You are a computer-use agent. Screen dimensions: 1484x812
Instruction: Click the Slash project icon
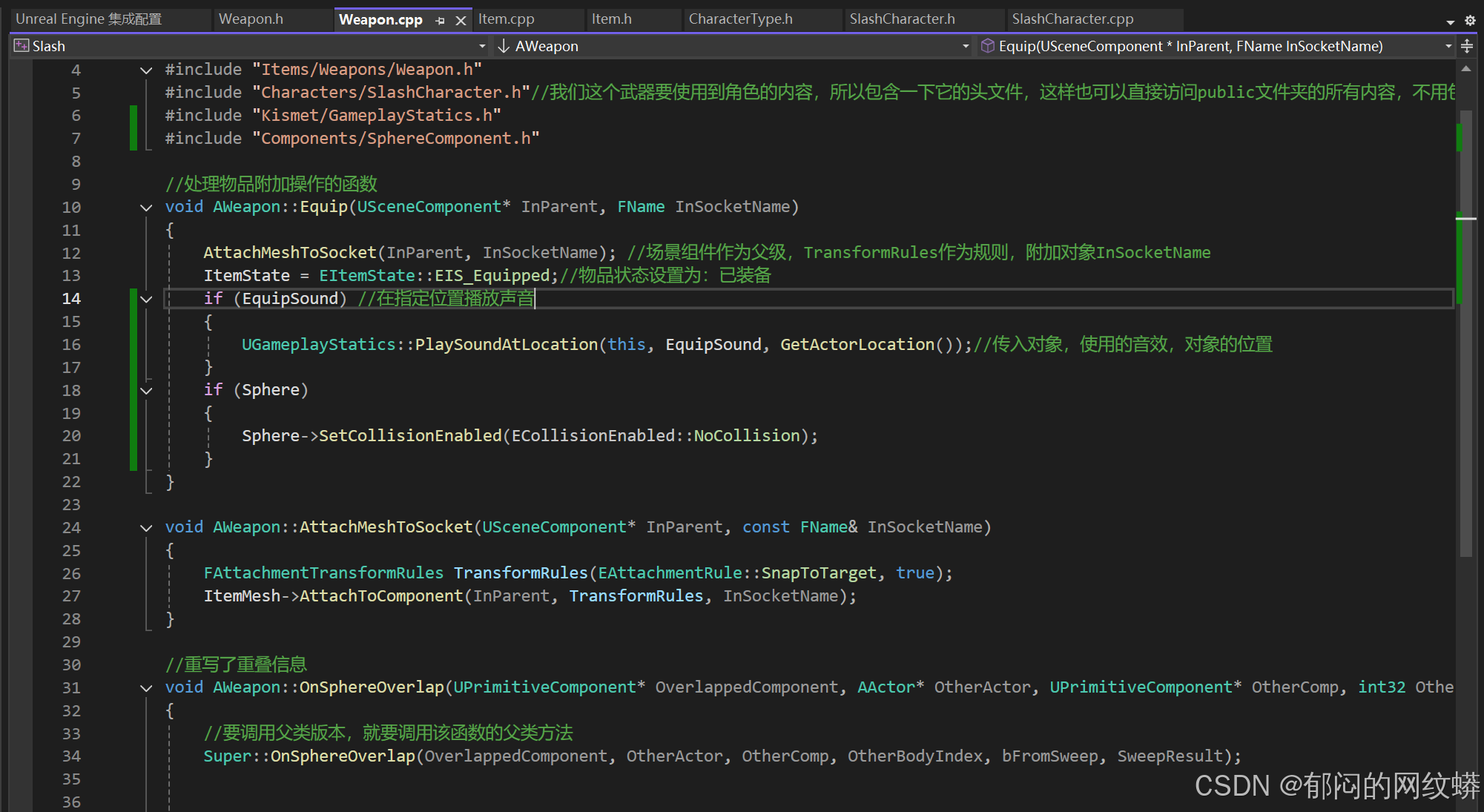tap(22, 46)
